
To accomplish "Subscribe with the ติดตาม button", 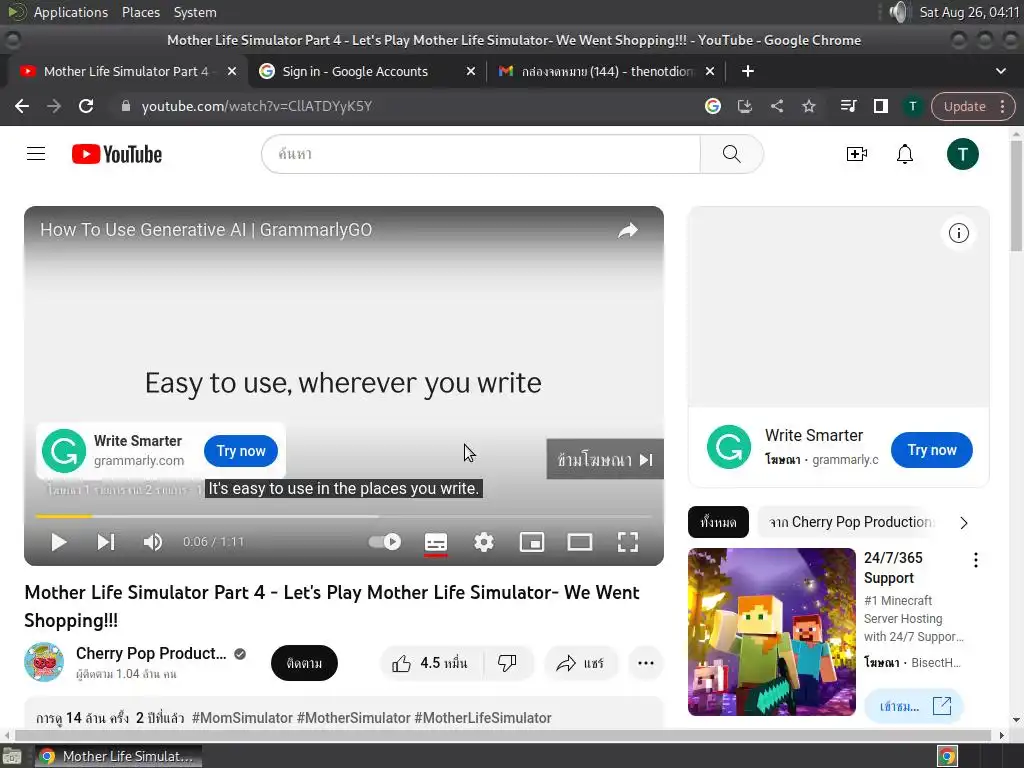I will click(x=304, y=664).
